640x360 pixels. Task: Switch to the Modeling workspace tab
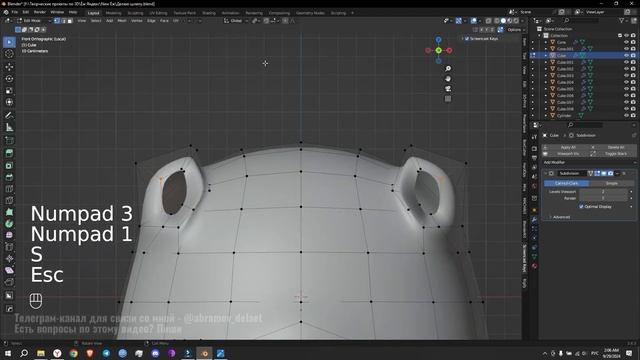pyautogui.click(x=113, y=13)
